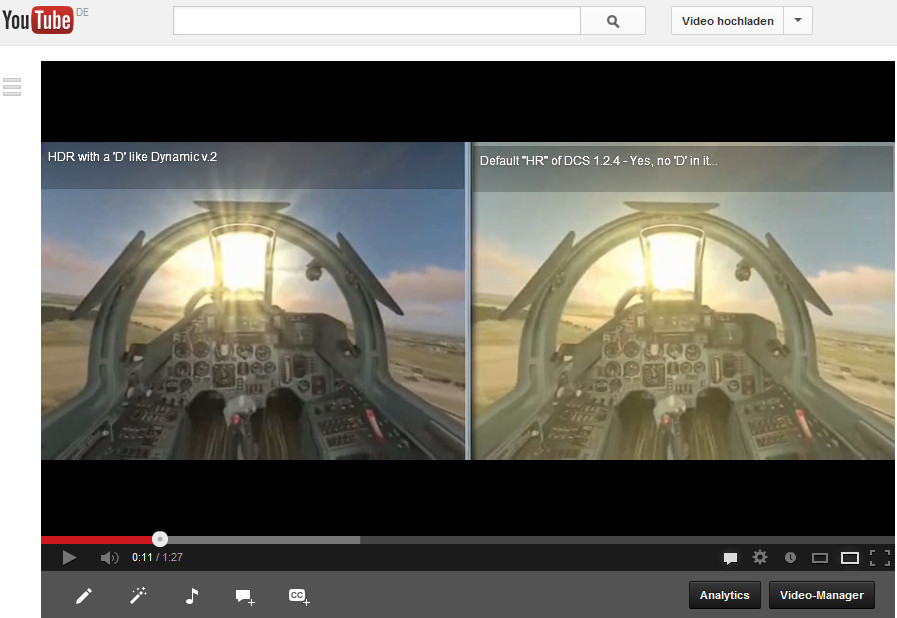Image resolution: width=897 pixels, height=618 pixels.
Task: Expand the dropdown next to Video hochladen
Action: [798, 21]
